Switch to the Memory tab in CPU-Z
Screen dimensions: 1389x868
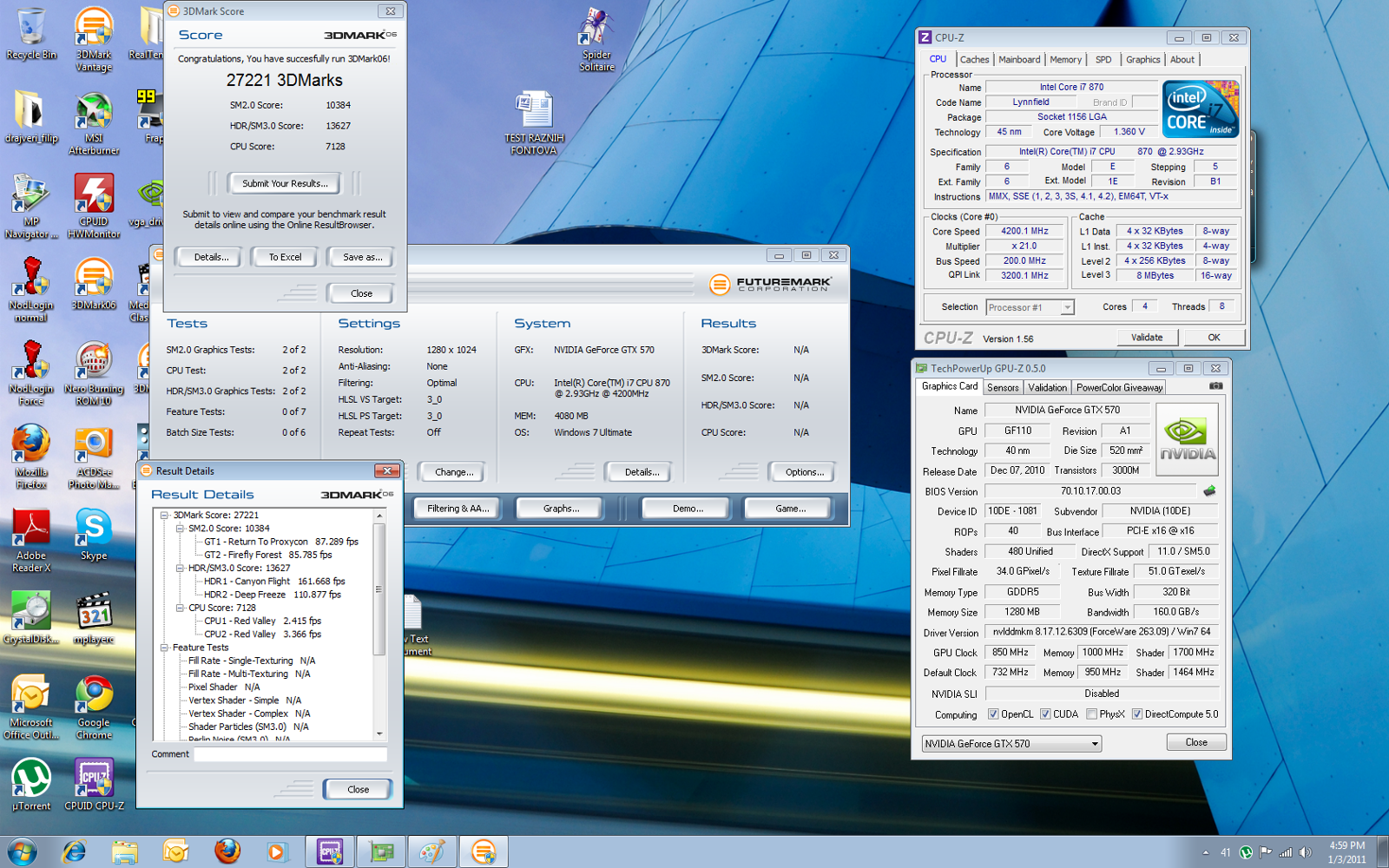tap(1065, 60)
